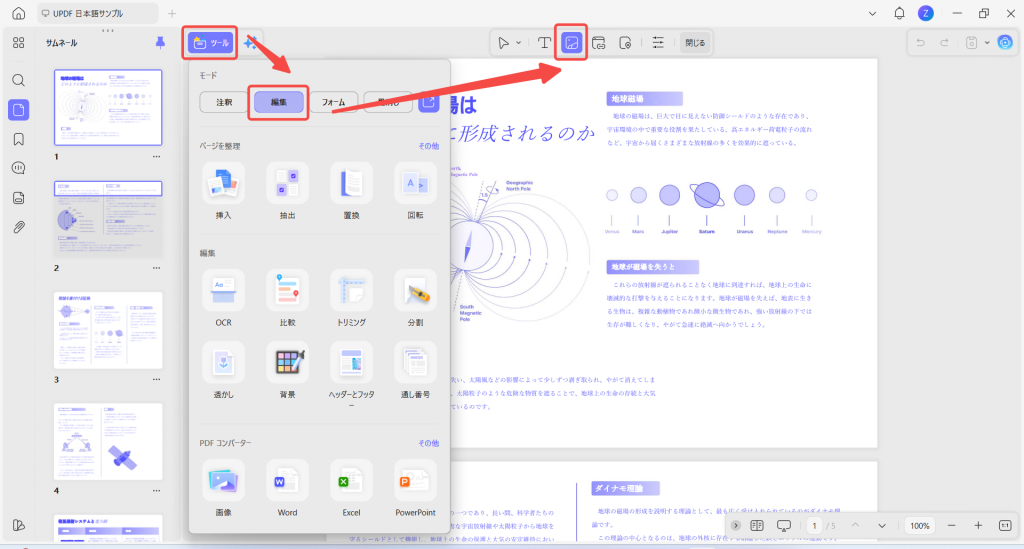Image resolution: width=1024 pixels, height=549 pixels.
Task: Open the ツール (Tools) menu button
Action: coord(210,43)
